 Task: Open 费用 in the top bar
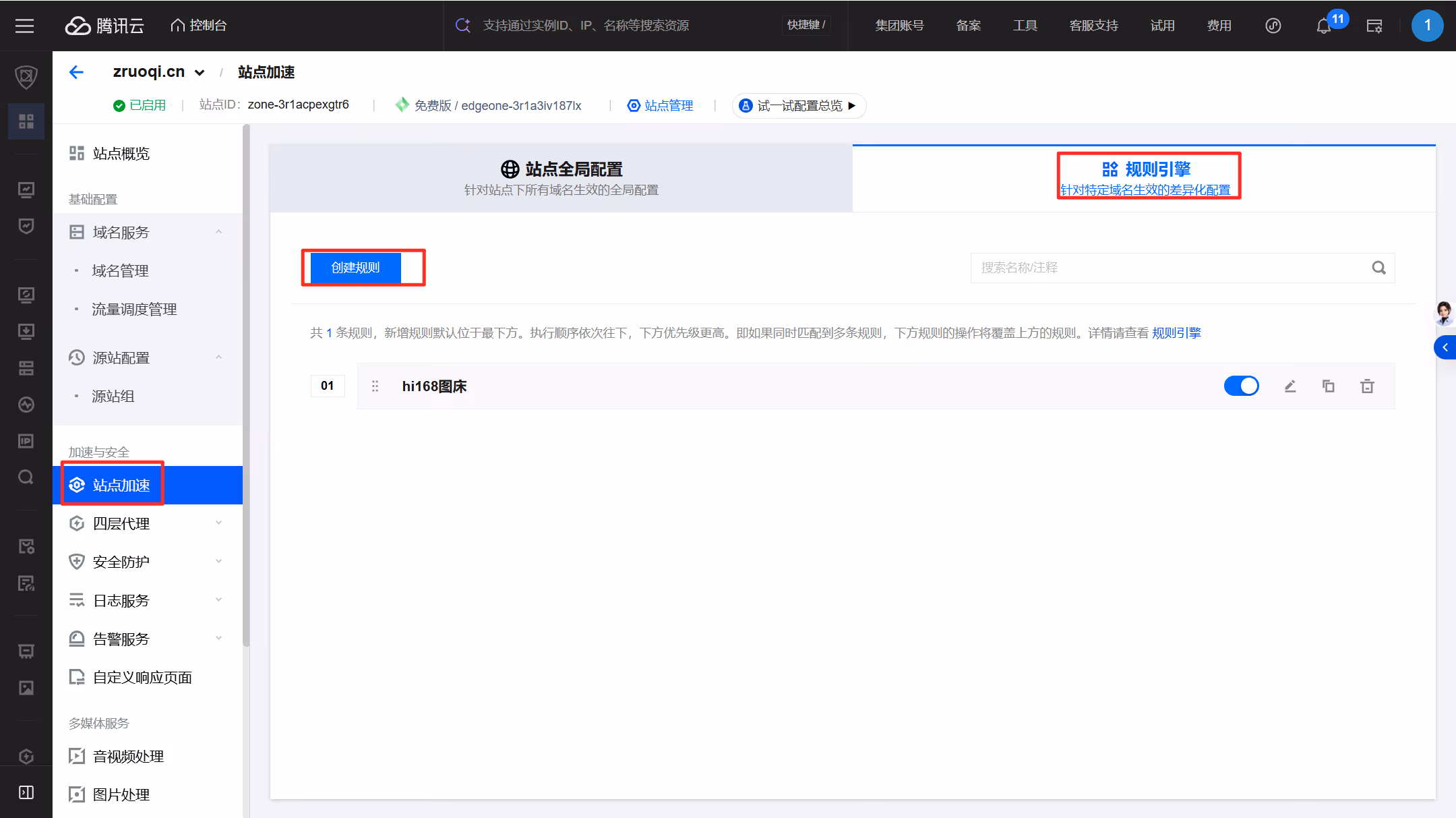[1219, 26]
